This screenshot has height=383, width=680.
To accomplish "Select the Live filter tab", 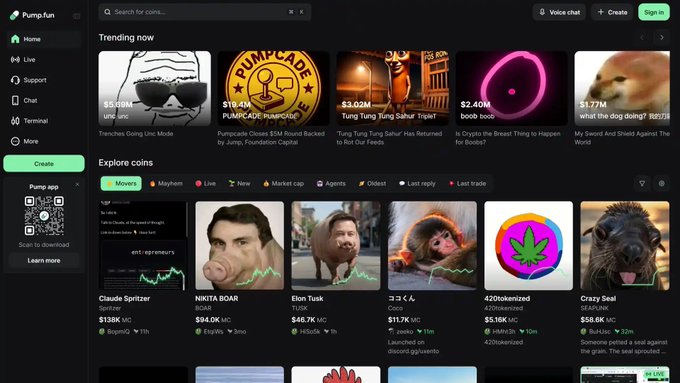I will [x=206, y=183].
